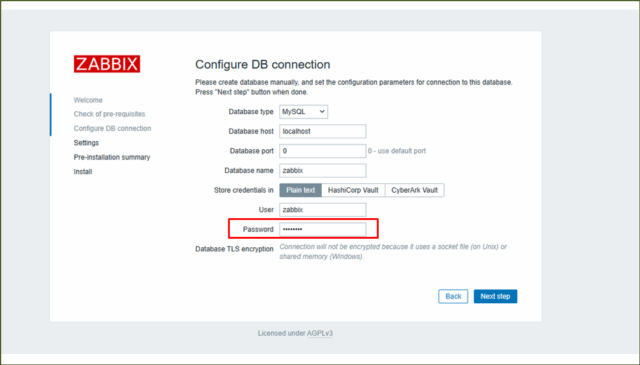Viewport: 640px width, 365px height.
Task: Select Plain text credentials storage
Action: [x=300, y=190]
